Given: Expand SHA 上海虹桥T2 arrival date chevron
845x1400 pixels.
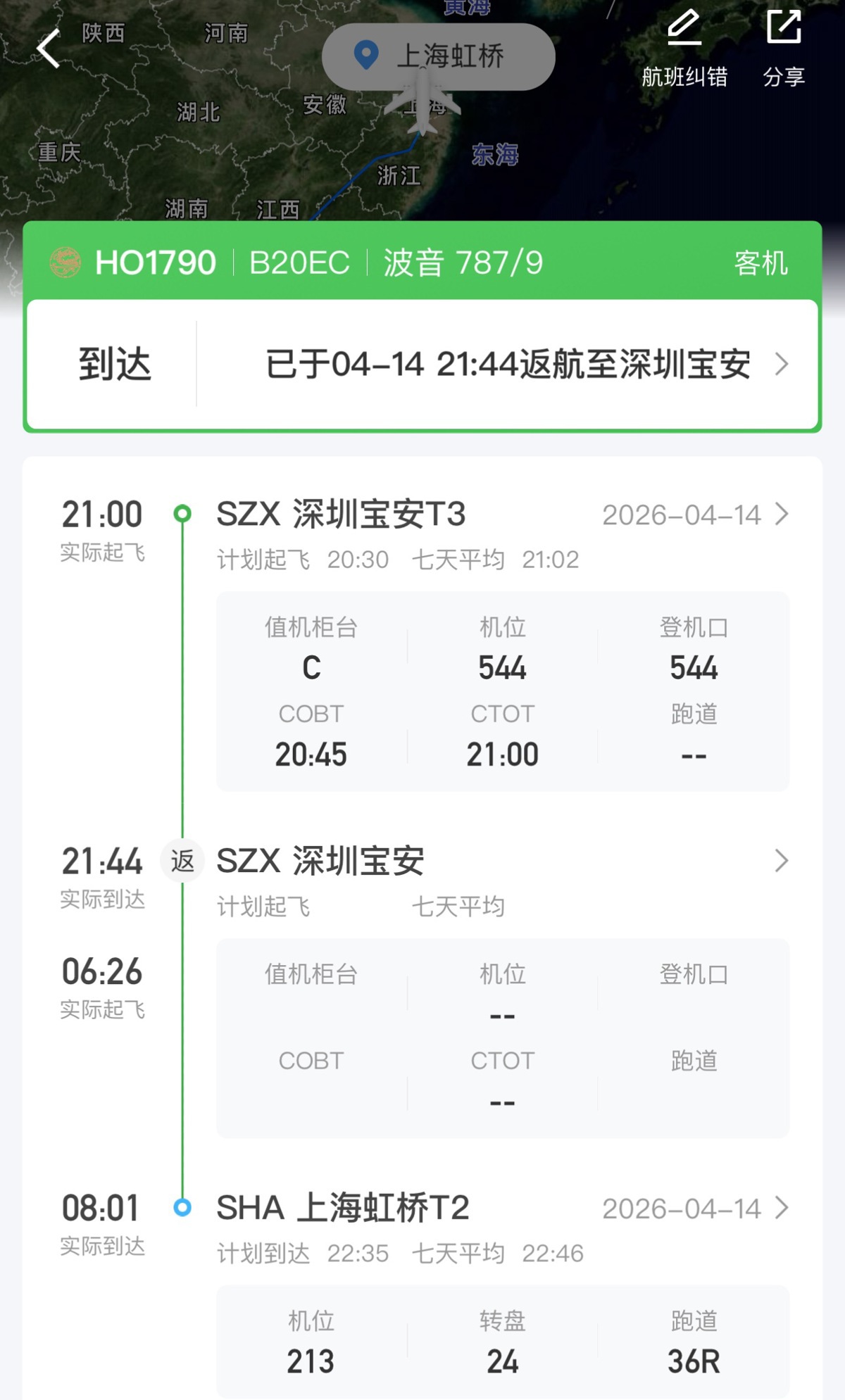Looking at the screenshot, I should [781, 1209].
